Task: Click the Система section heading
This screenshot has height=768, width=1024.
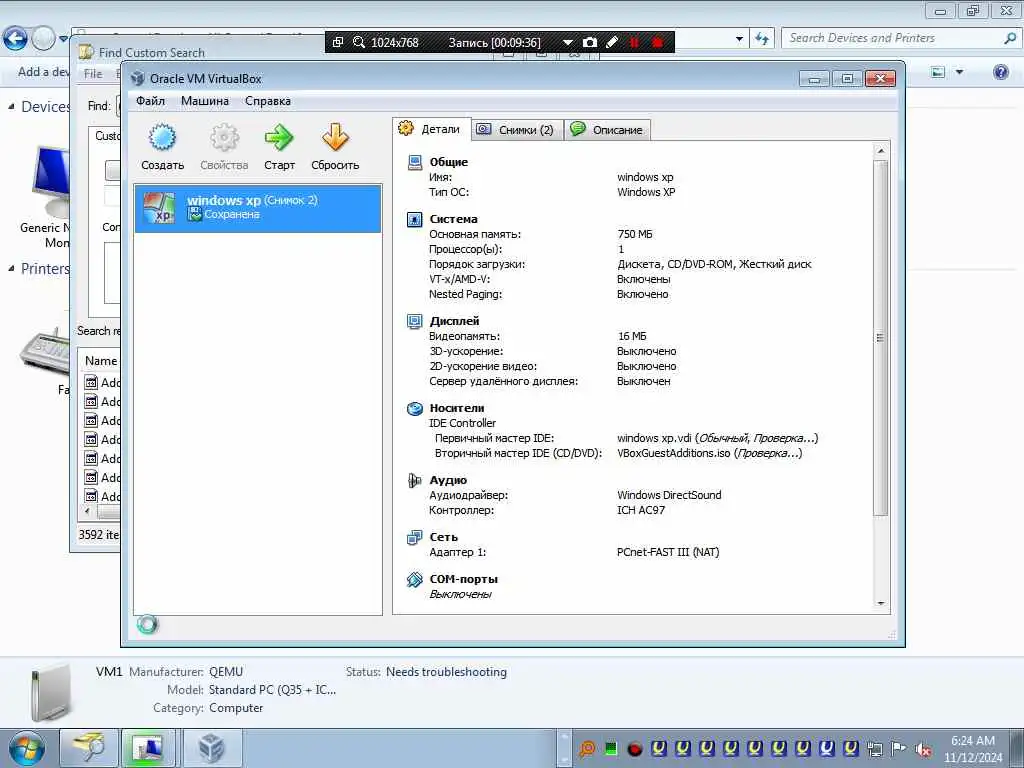Action: click(453, 219)
